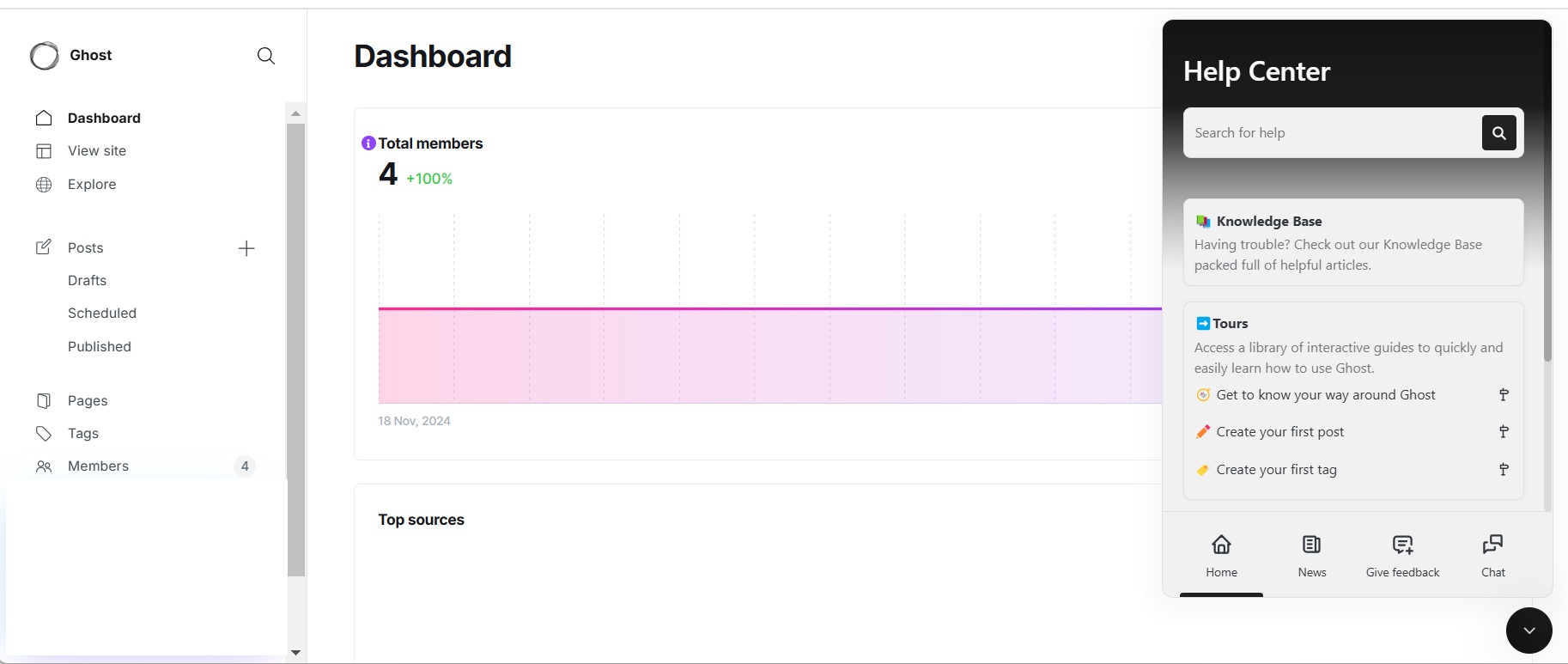Open the Knowledge Base card

point(1352,242)
